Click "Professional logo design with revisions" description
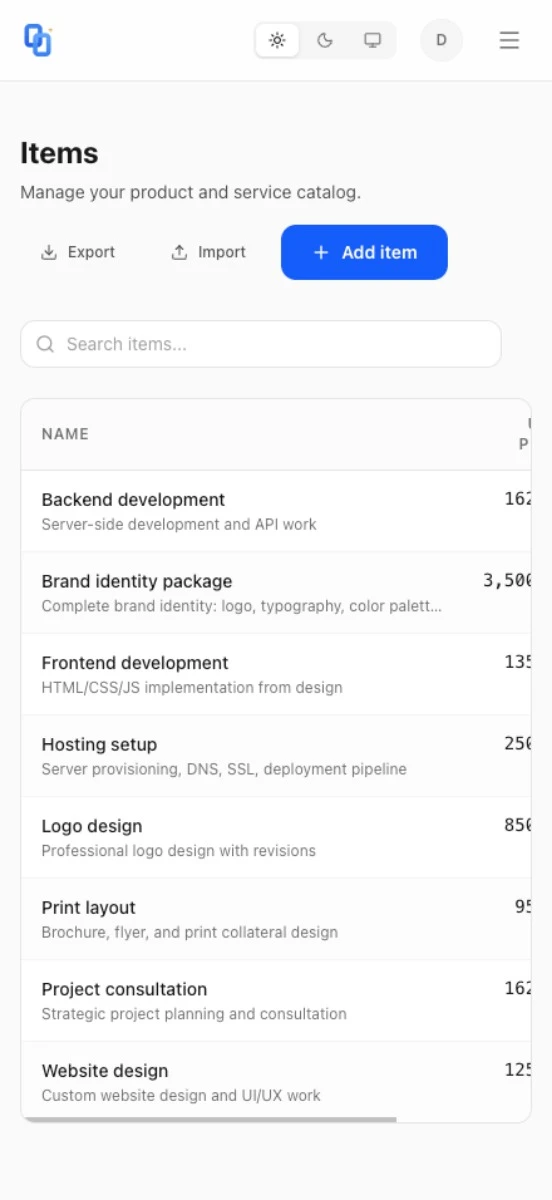The image size is (552, 1200). (x=179, y=851)
